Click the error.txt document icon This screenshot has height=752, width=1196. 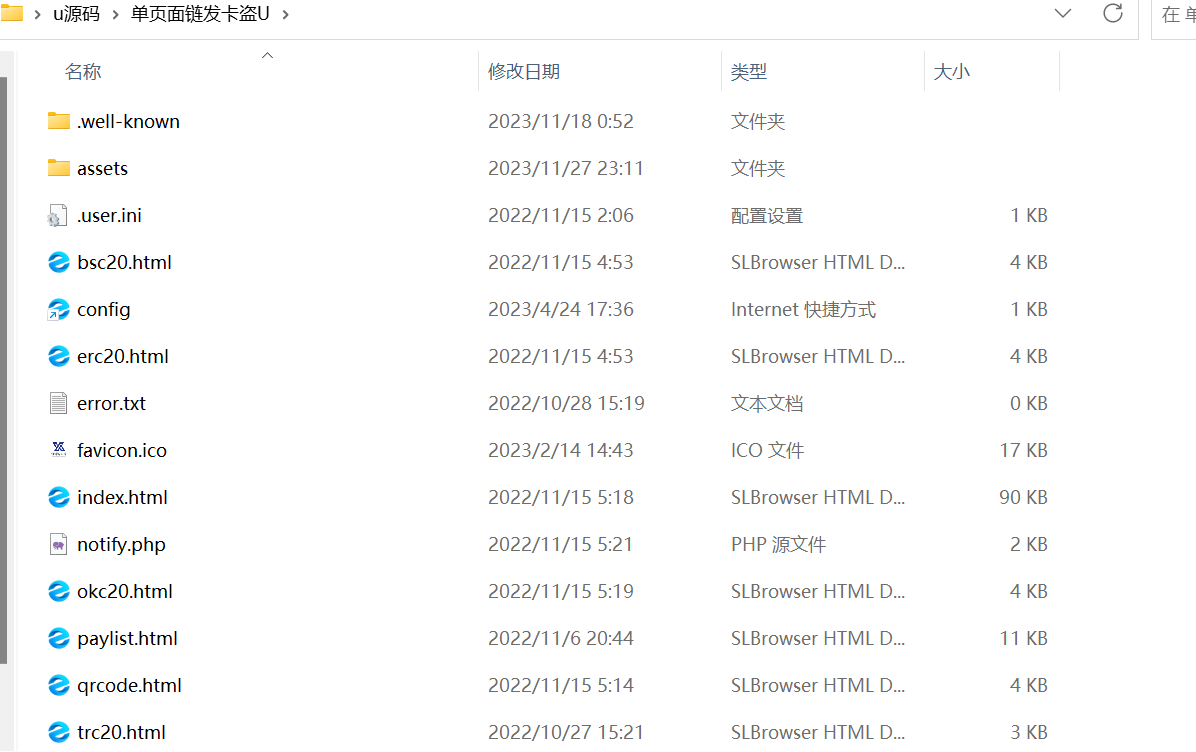[58, 403]
